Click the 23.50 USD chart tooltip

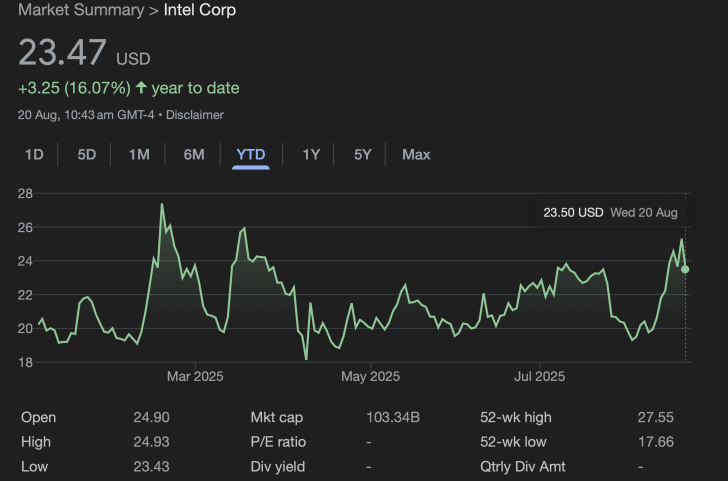point(610,213)
